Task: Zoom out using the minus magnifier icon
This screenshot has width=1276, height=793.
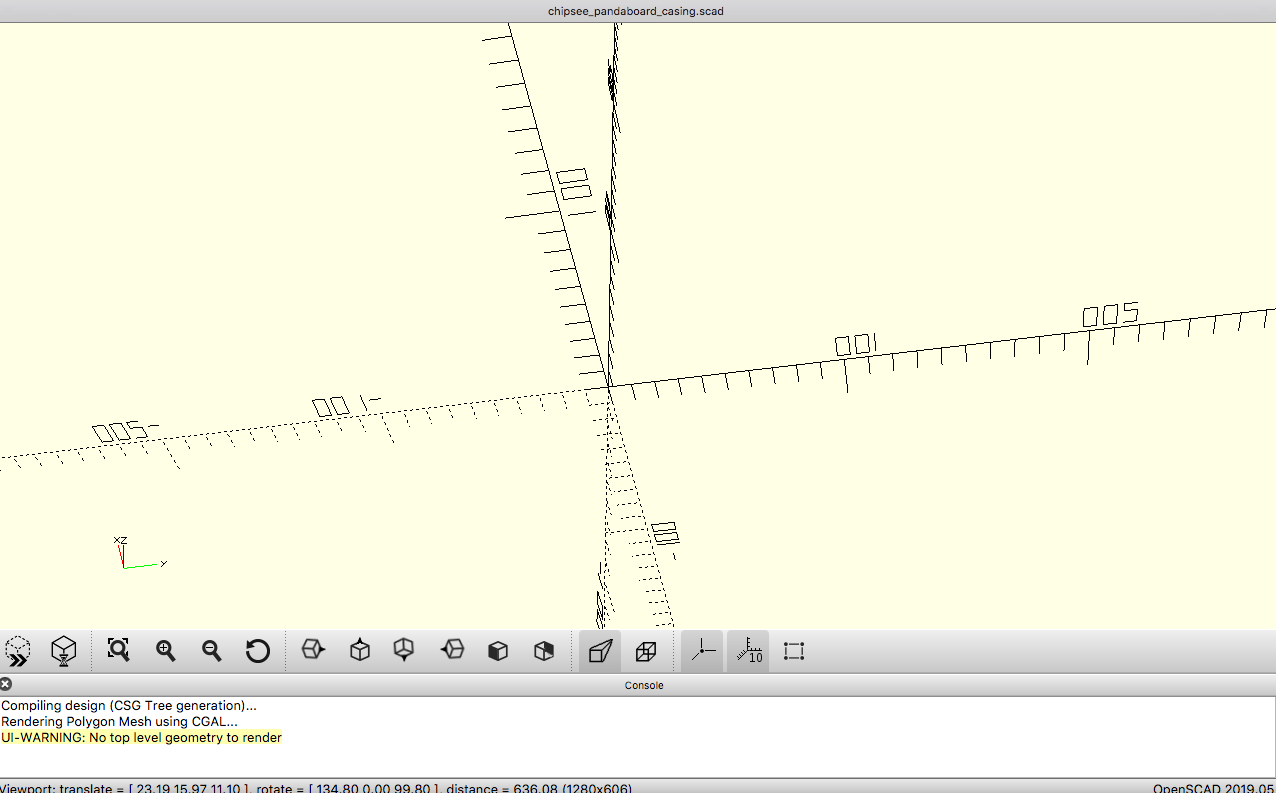Action: [x=212, y=651]
